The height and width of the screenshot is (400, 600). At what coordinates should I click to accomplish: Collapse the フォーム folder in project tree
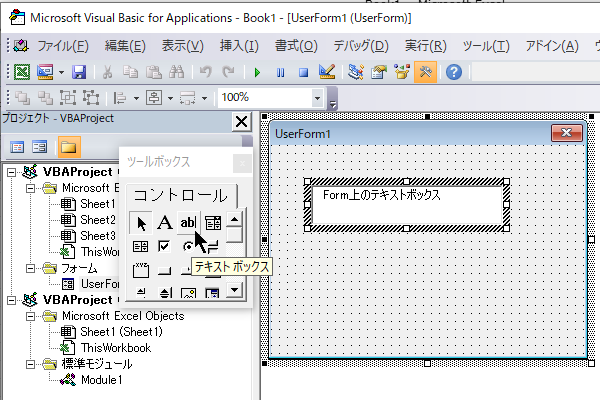pos(34,268)
